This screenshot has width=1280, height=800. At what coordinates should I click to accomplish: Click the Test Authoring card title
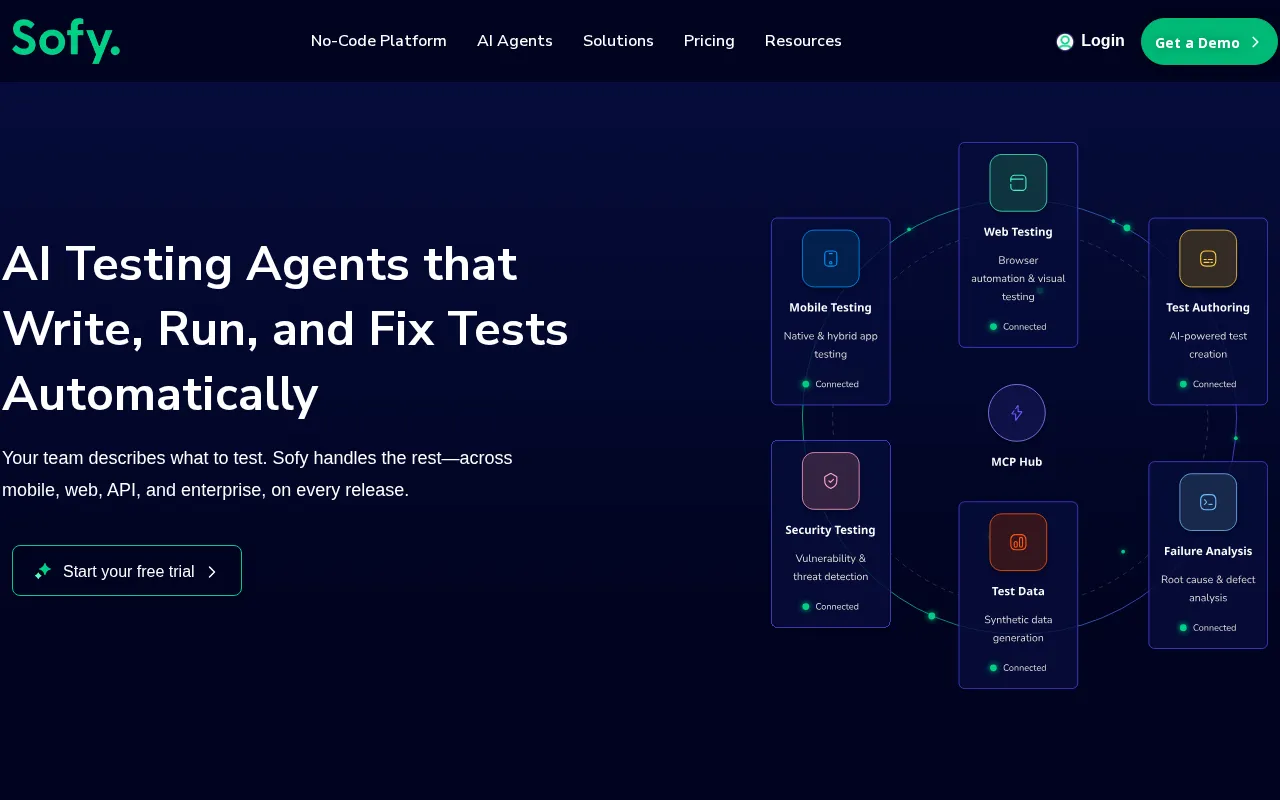tap(1208, 308)
